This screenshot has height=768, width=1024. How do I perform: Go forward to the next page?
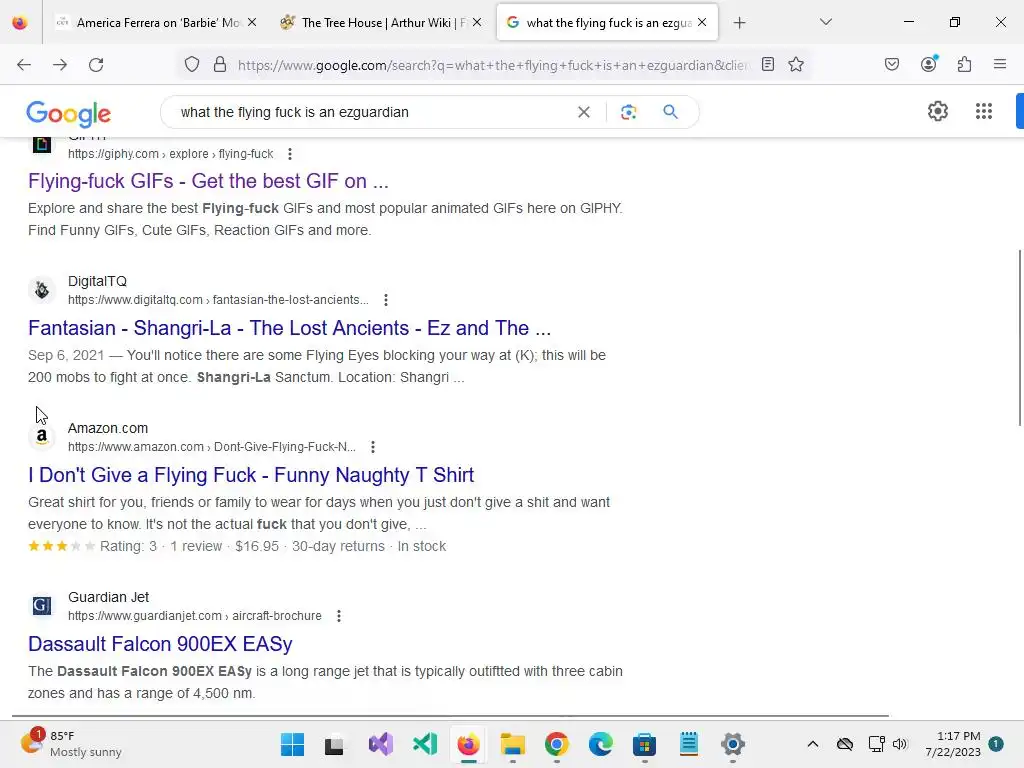coord(60,65)
